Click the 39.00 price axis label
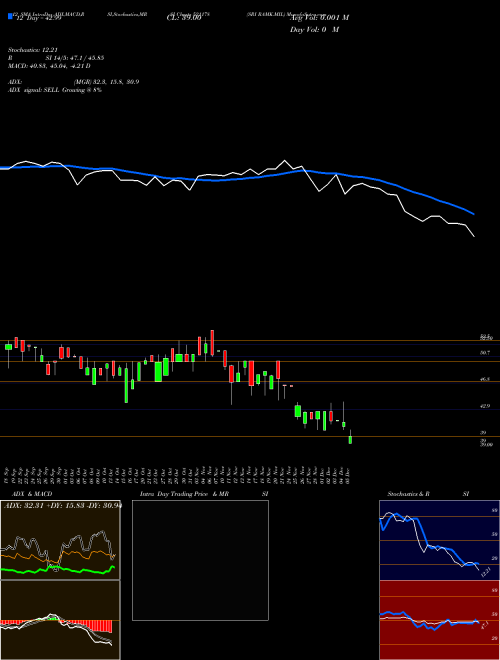 click(486, 444)
